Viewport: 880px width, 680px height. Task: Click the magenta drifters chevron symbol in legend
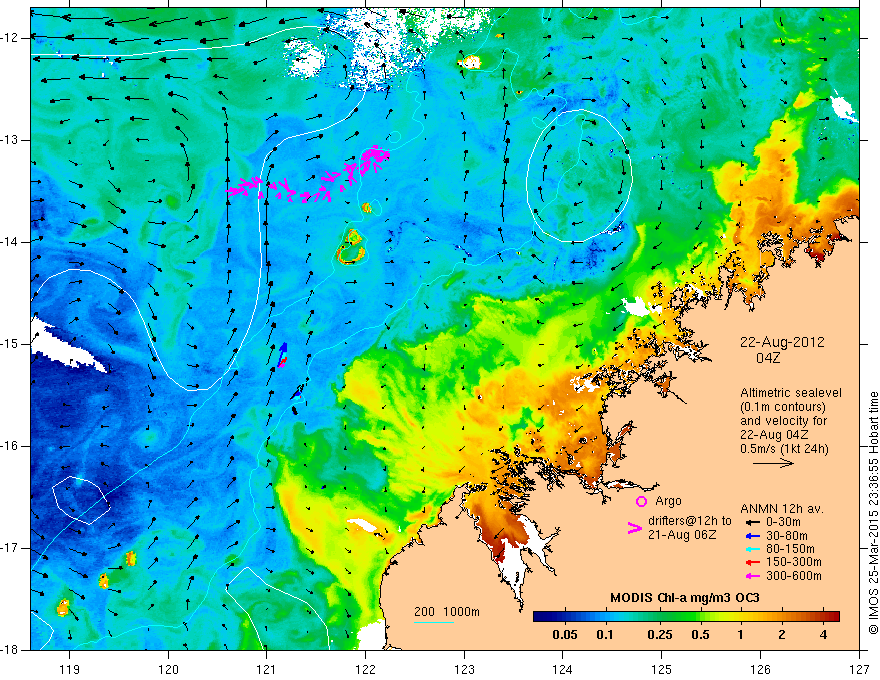pyautogui.click(x=634, y=528)
